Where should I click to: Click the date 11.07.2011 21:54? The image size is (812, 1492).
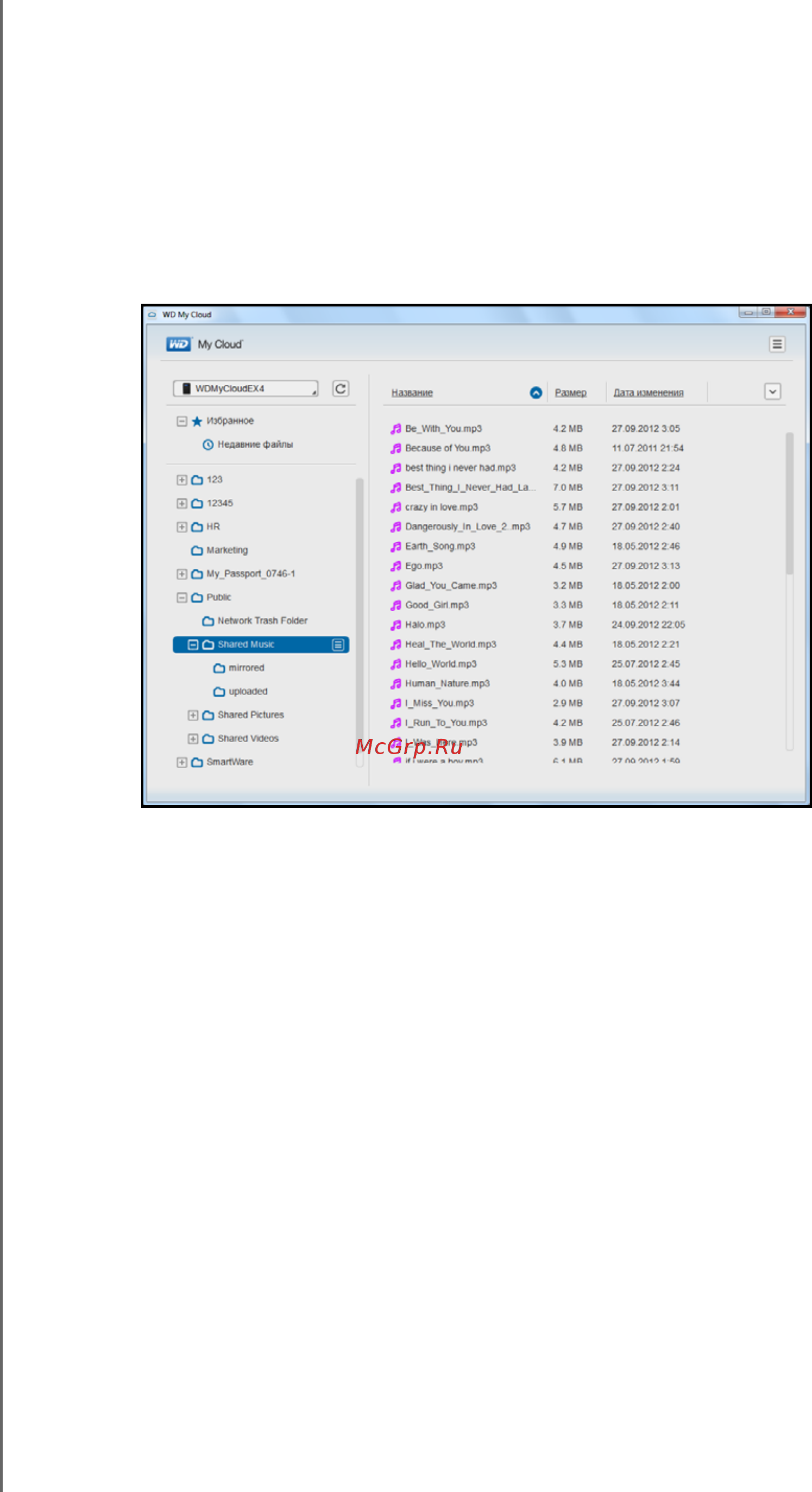[647, 448]
